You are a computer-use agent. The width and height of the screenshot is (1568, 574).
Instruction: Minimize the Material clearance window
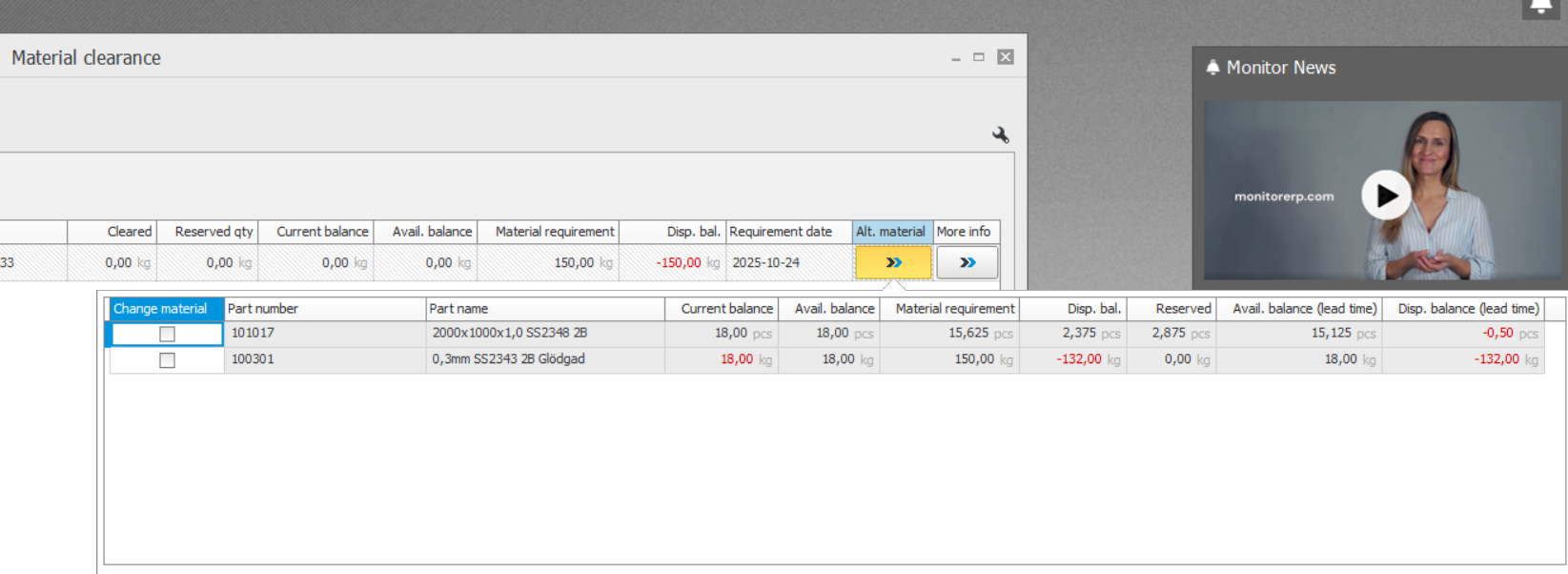click(x=955, y=58)
